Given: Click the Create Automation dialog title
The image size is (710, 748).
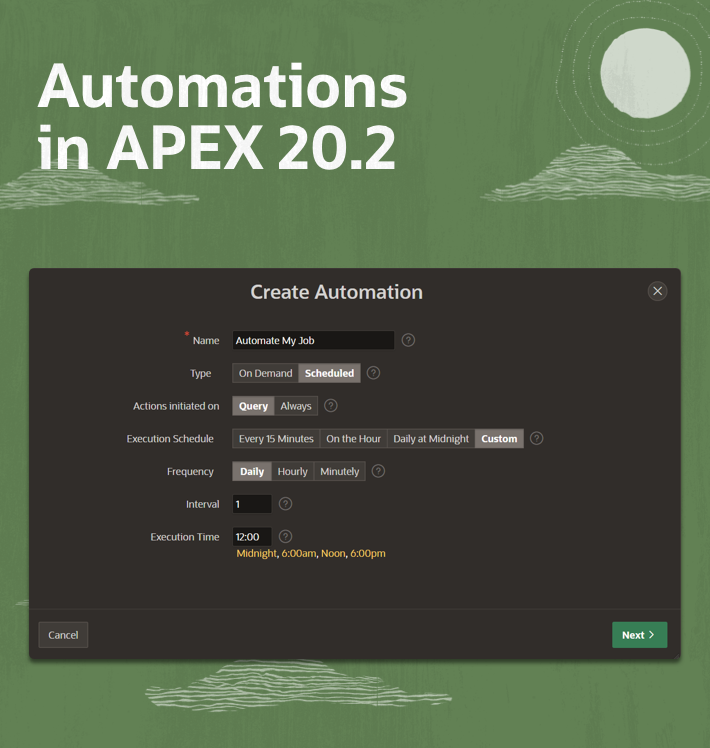Looking at the screenshot, I should (x=336, y=292).
